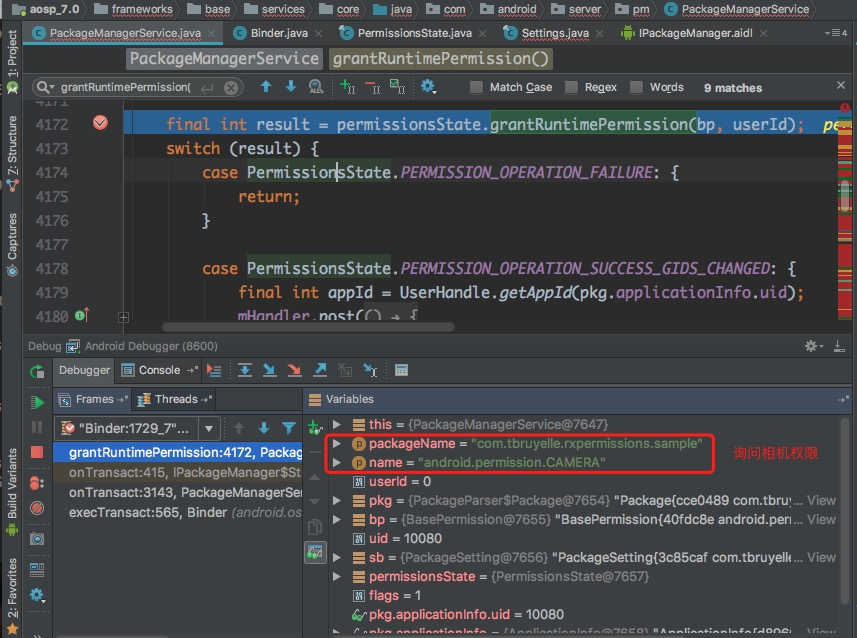Click the Resume Program green arrow

[38, 402]
